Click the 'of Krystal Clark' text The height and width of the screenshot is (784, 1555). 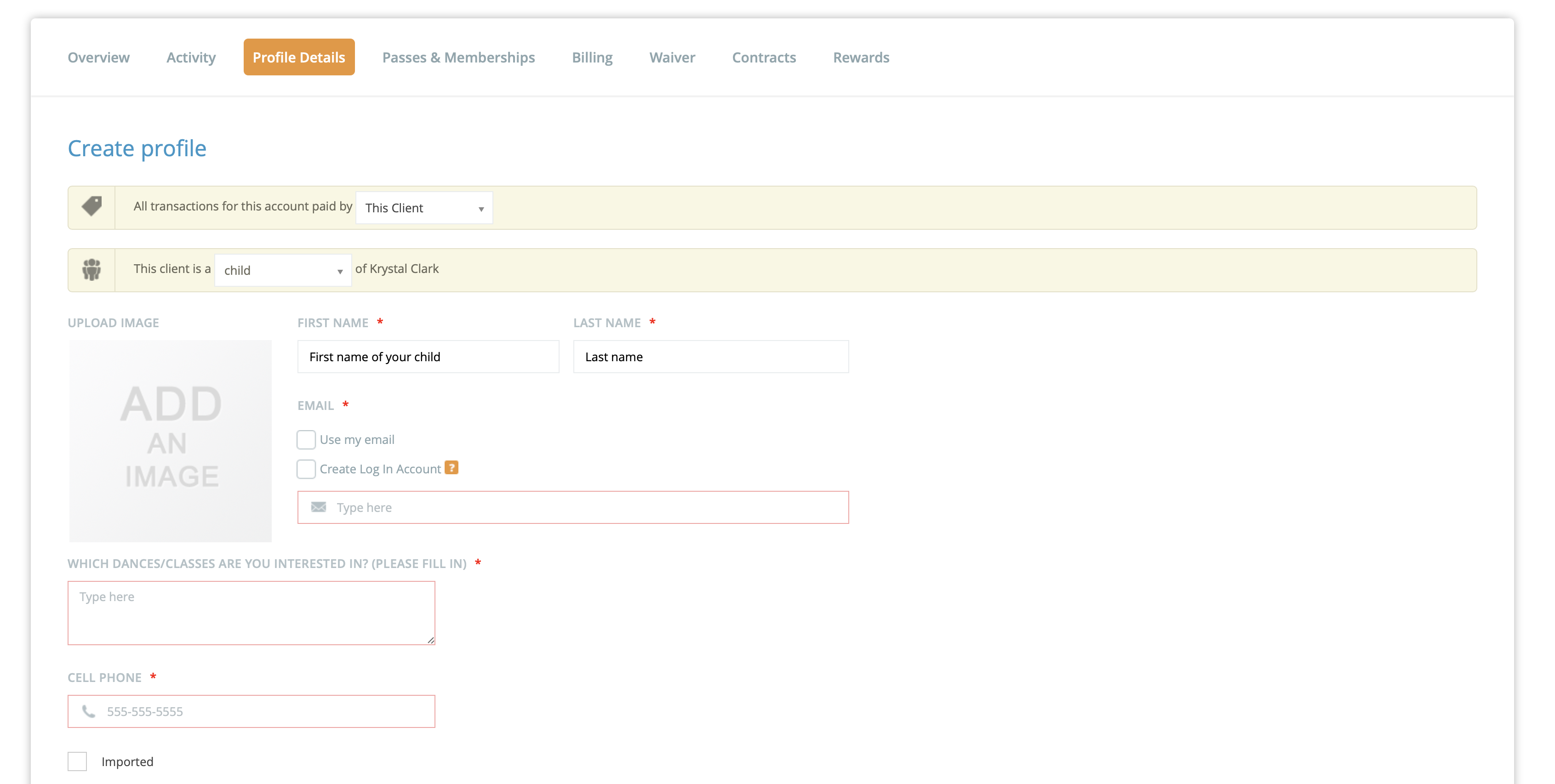(397, 268)
